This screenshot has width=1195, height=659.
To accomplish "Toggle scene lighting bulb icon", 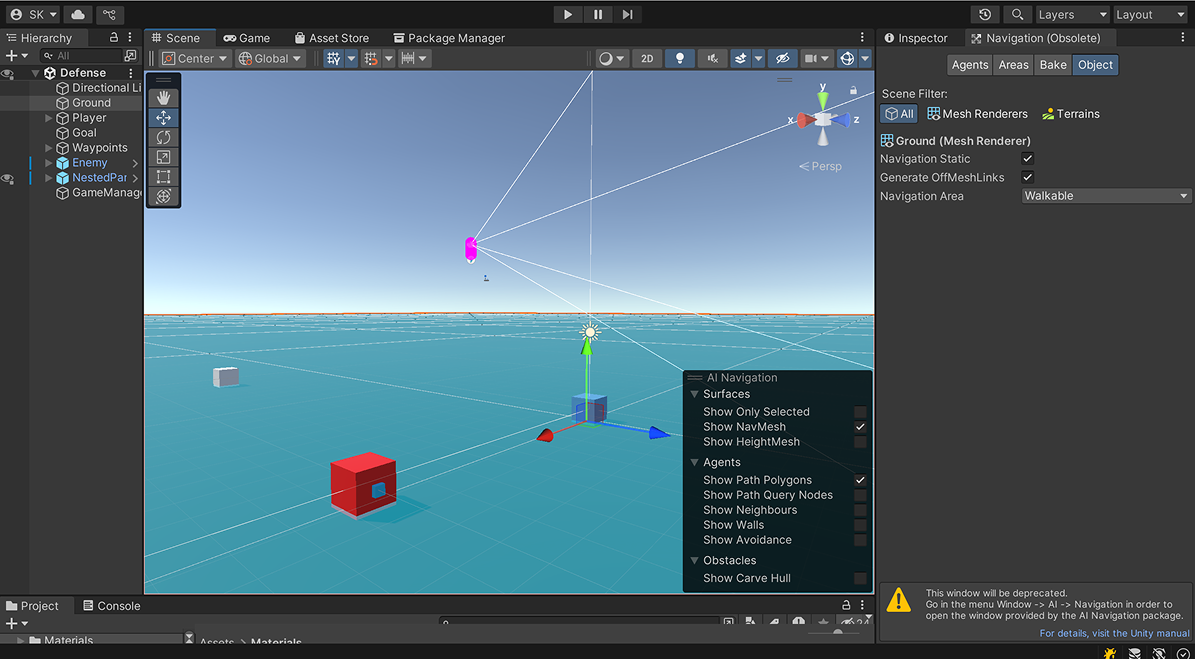I will 680,58.
